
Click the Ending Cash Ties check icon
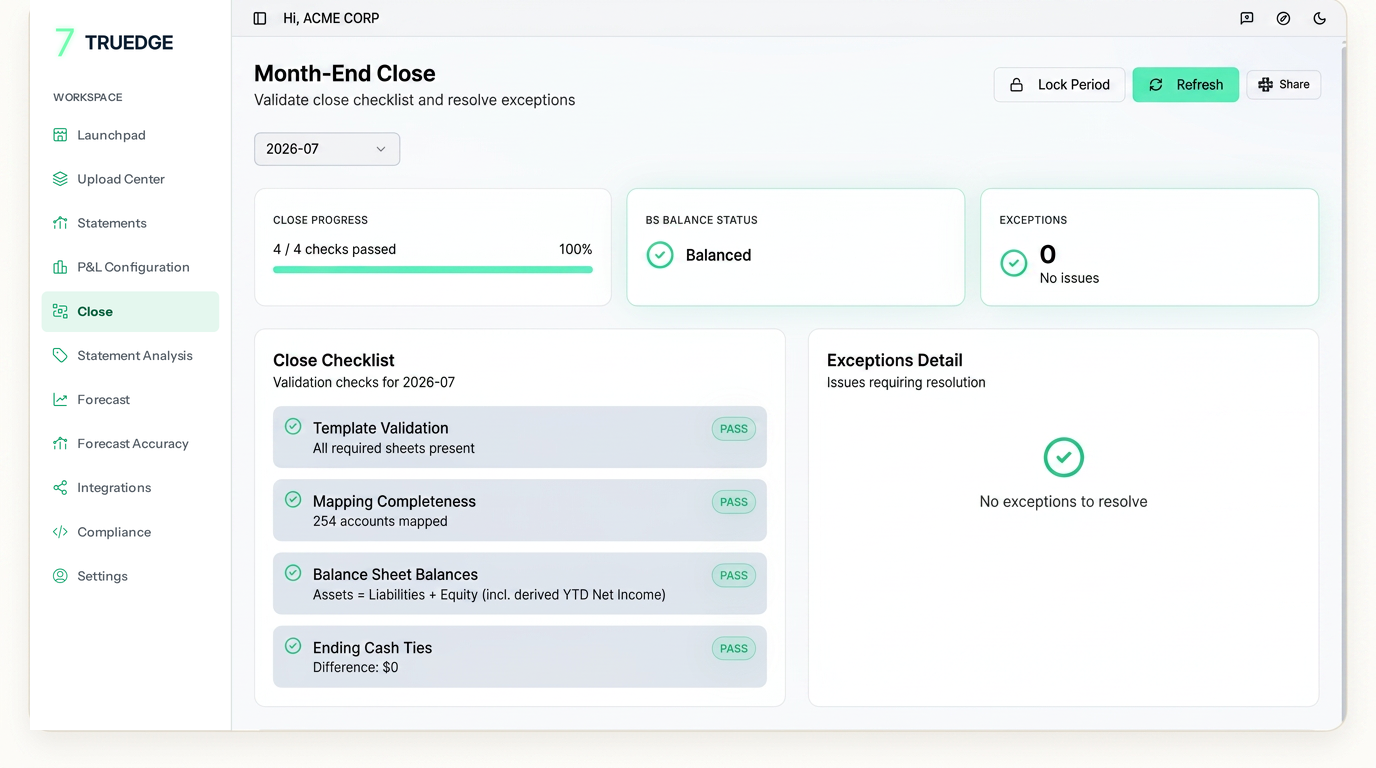(x=293, y=646)
